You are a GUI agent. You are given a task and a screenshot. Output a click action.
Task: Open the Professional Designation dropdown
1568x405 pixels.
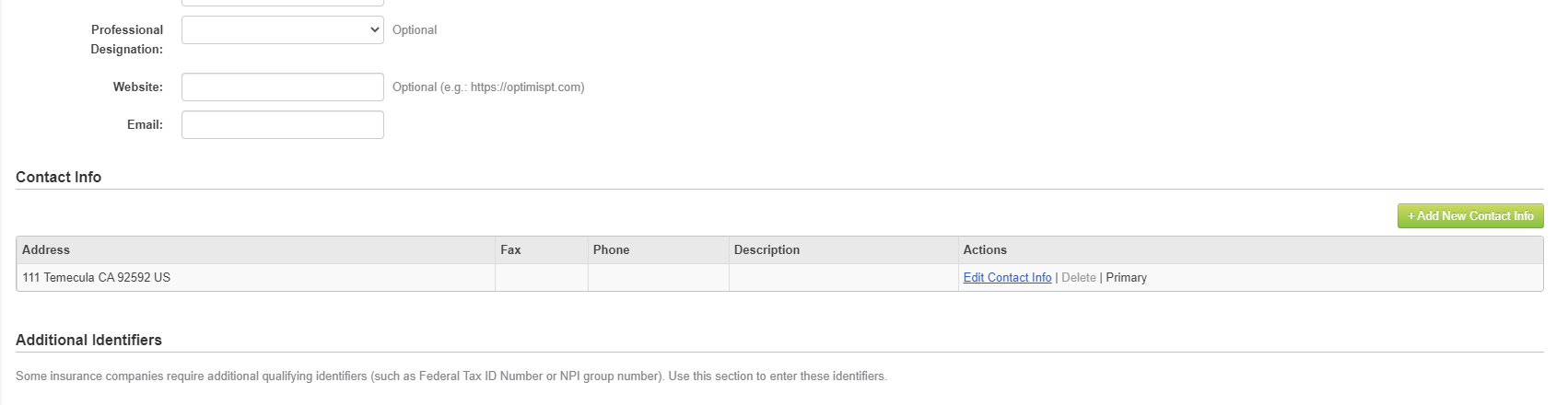coord(282,29)
